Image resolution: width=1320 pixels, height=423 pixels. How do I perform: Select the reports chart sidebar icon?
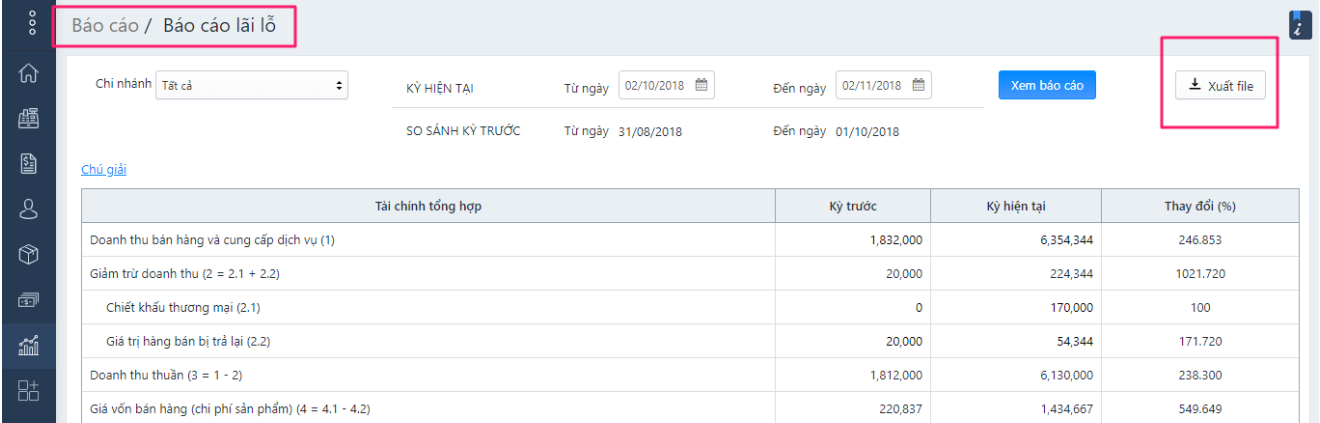pyautogui.click(x=28, y=345)
